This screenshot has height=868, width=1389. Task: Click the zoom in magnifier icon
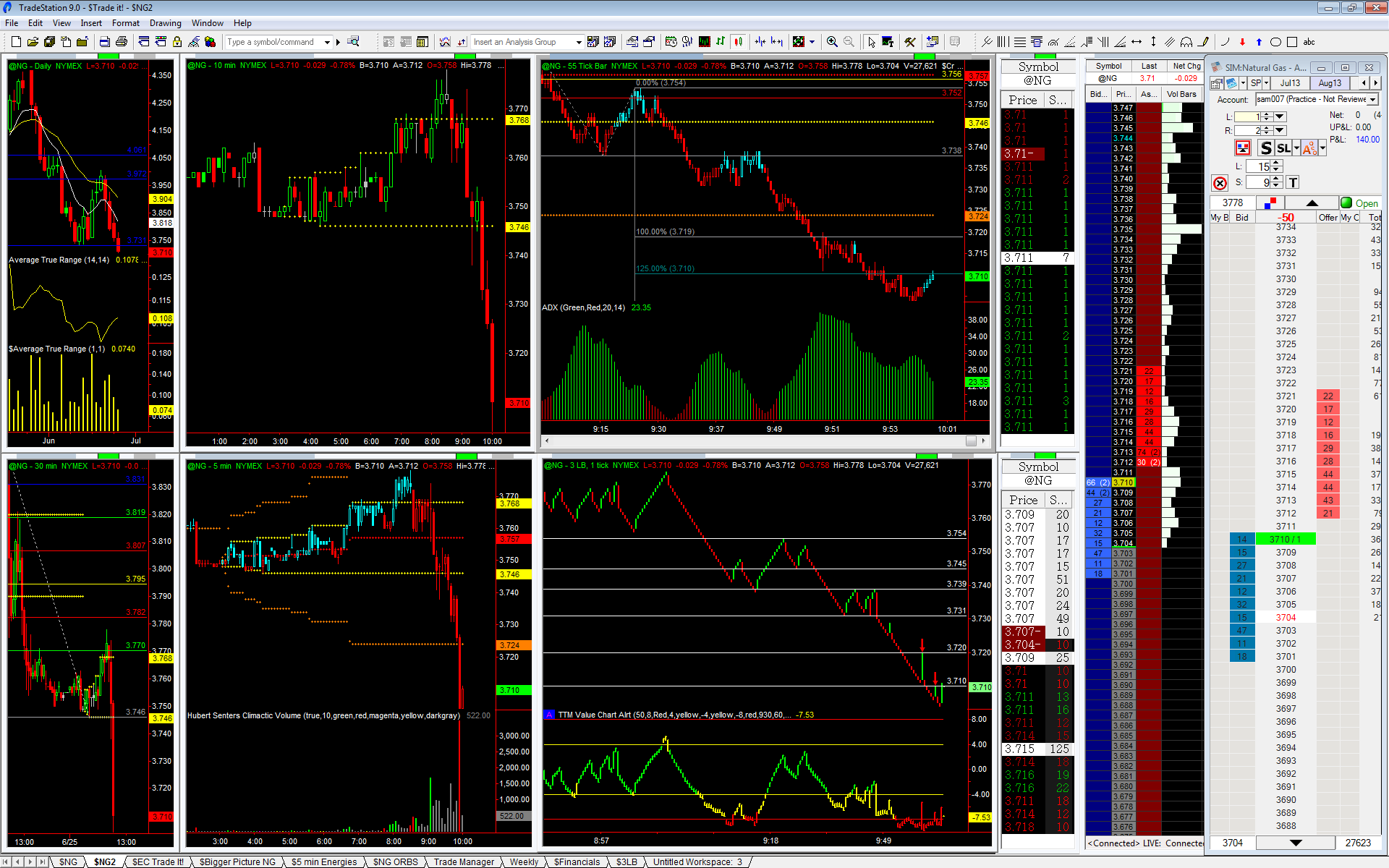coord(832,42)
